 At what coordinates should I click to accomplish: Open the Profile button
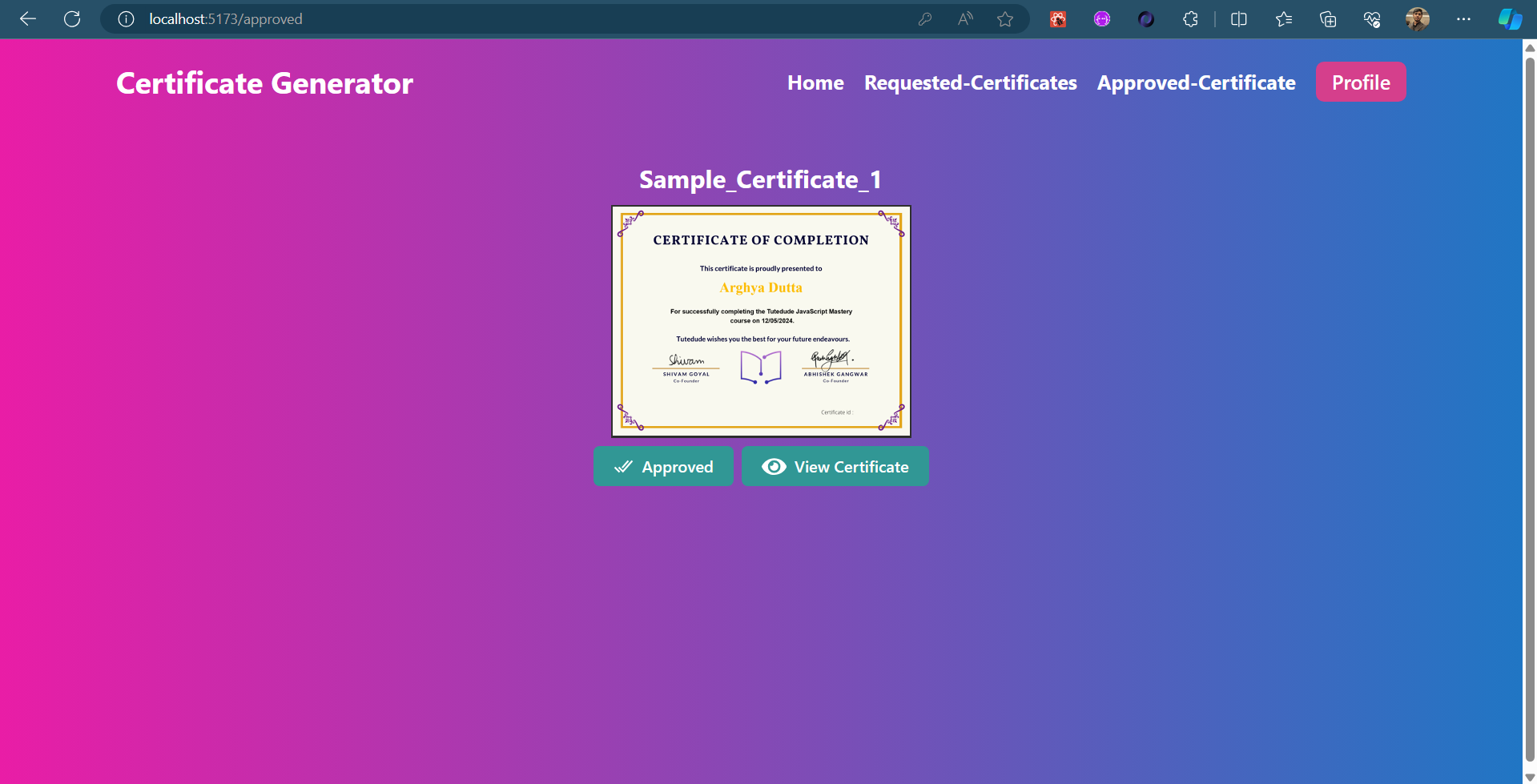[1361, 82]
